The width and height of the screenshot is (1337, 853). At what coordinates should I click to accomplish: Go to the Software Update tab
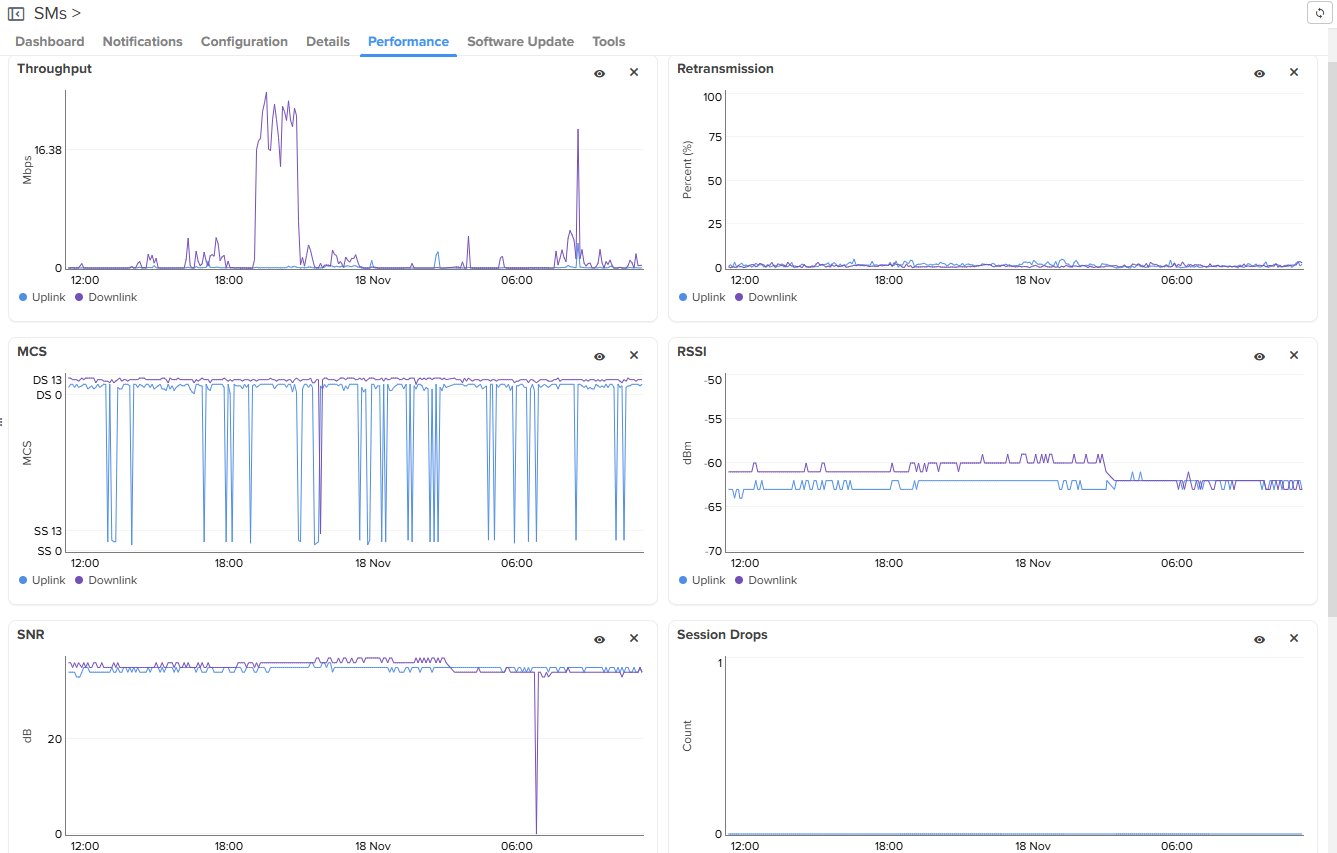pos(520,42)
